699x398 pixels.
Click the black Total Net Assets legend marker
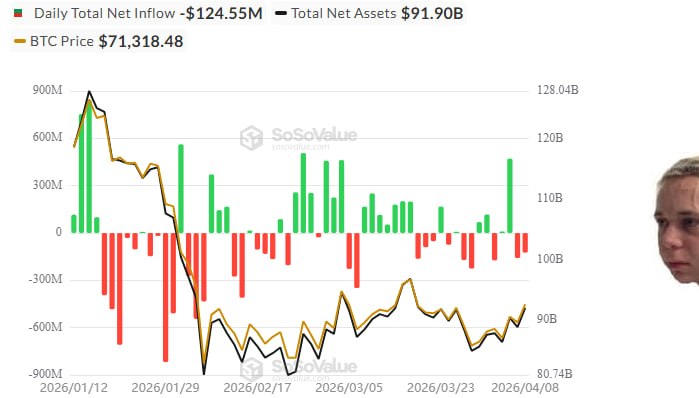(281, 13)
